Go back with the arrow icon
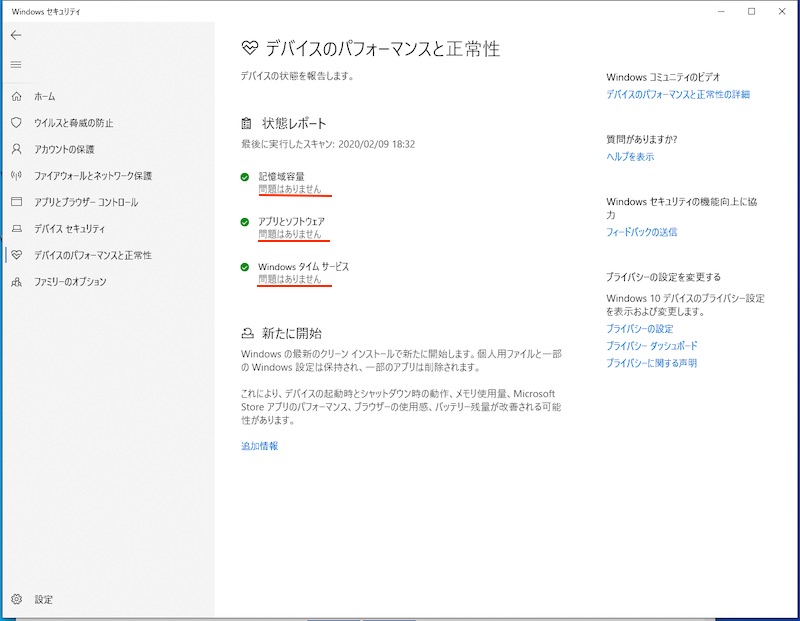This screenshot has height=621, width=800. coord(16,35)
